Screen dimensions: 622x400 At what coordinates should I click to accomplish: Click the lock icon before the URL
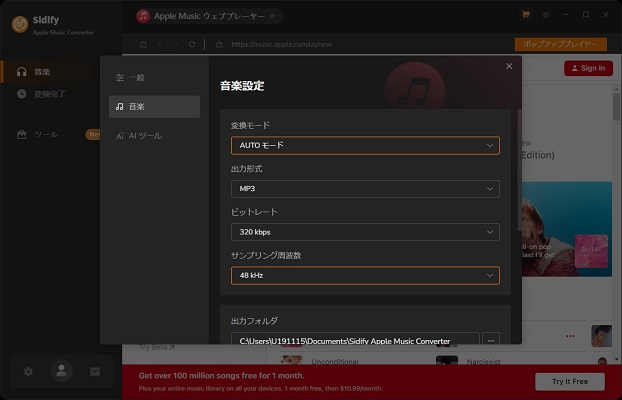point(219,44)
